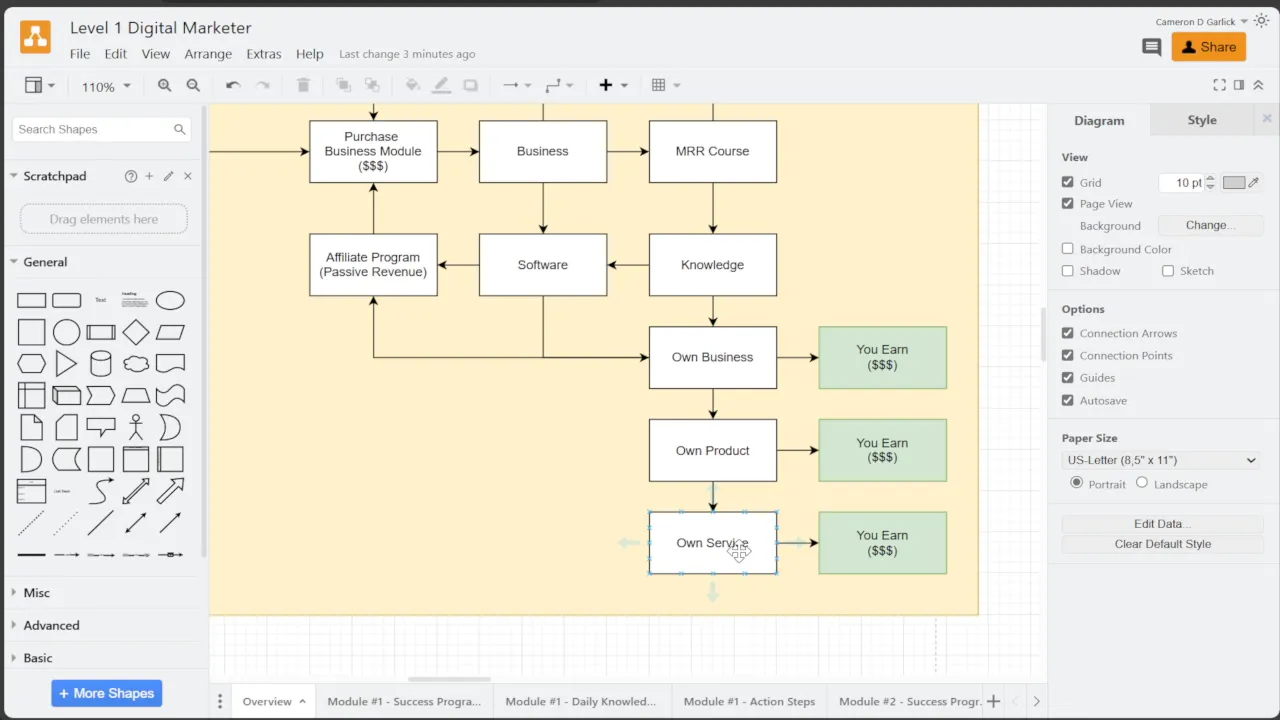Screen dimensions: 1280x720
Task: Select the cylinder shape in General
Action: 101,363
